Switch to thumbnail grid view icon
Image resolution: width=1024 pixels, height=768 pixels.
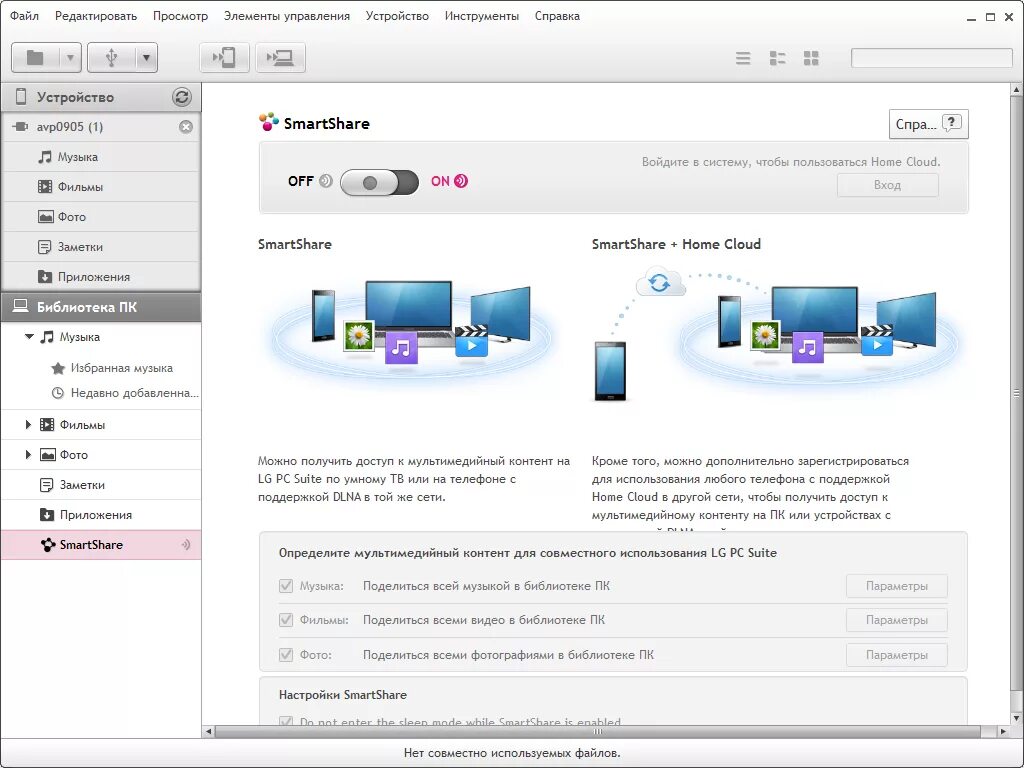(811, 58)
